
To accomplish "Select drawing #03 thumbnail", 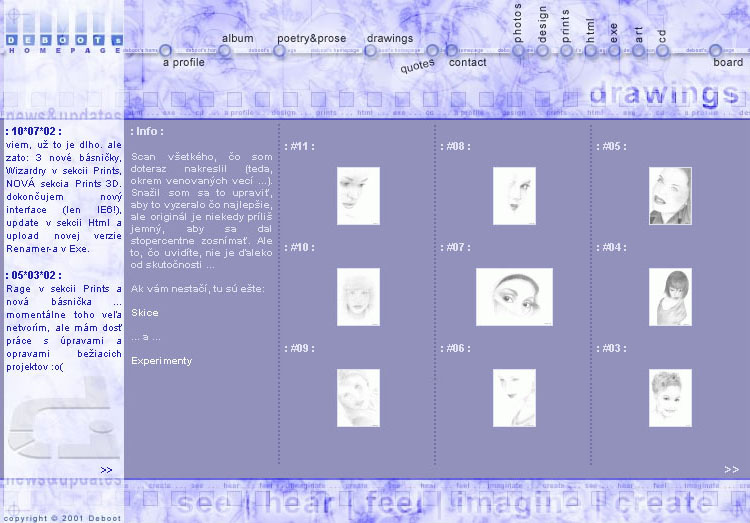I will coord(670,398).
